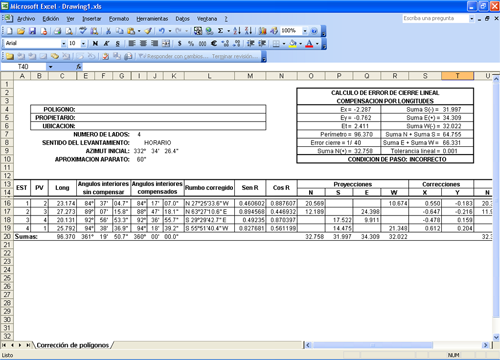
Task: Open the Herramientas menu
Action: pos(152,19)
